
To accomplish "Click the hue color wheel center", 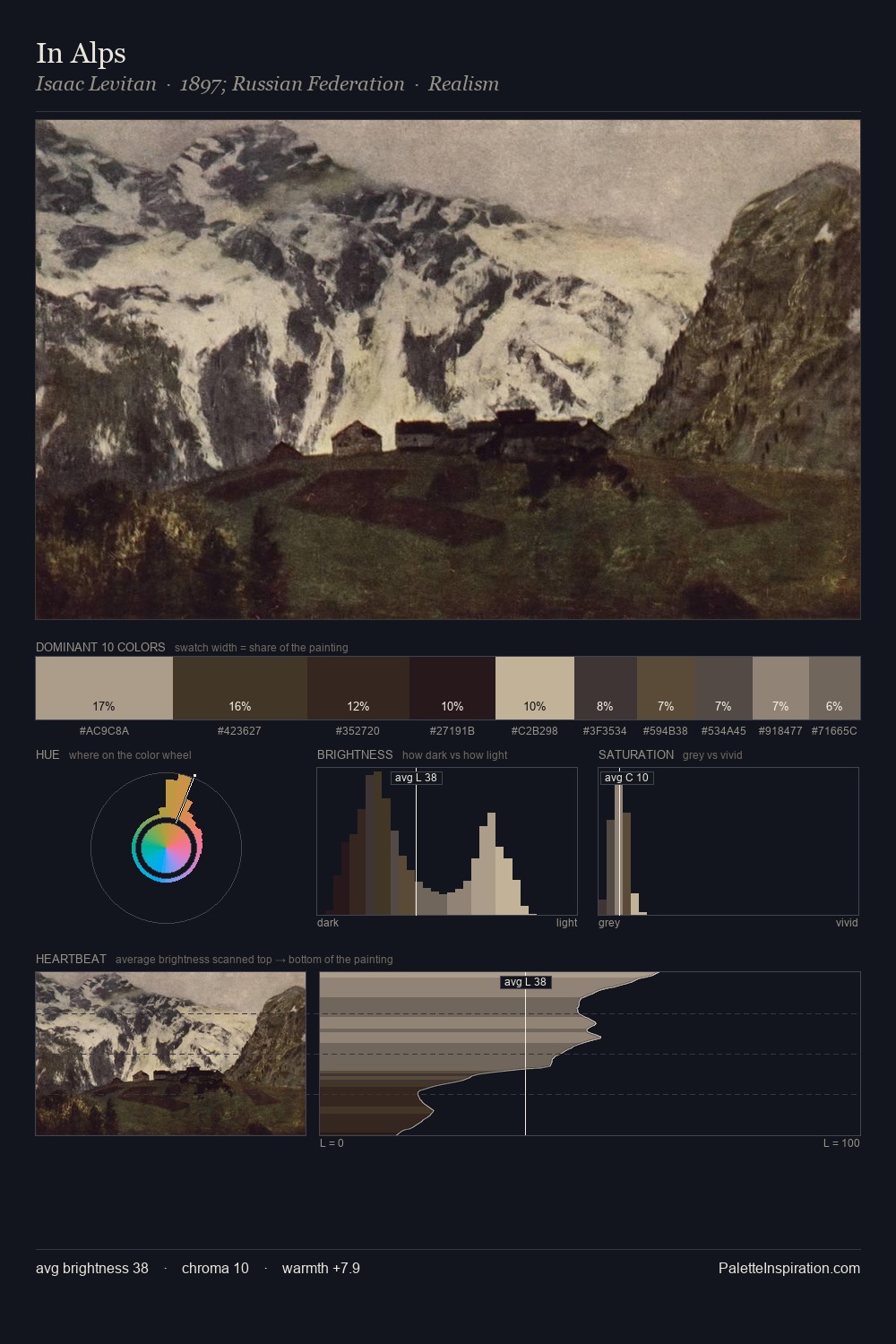I will (166, 847).
